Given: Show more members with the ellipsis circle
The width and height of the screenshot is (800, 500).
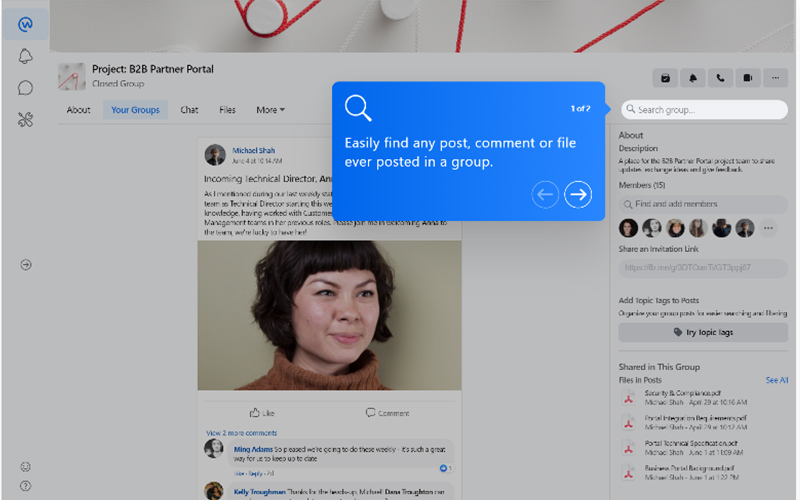Looking at the screenshot, I should [768, 228].
